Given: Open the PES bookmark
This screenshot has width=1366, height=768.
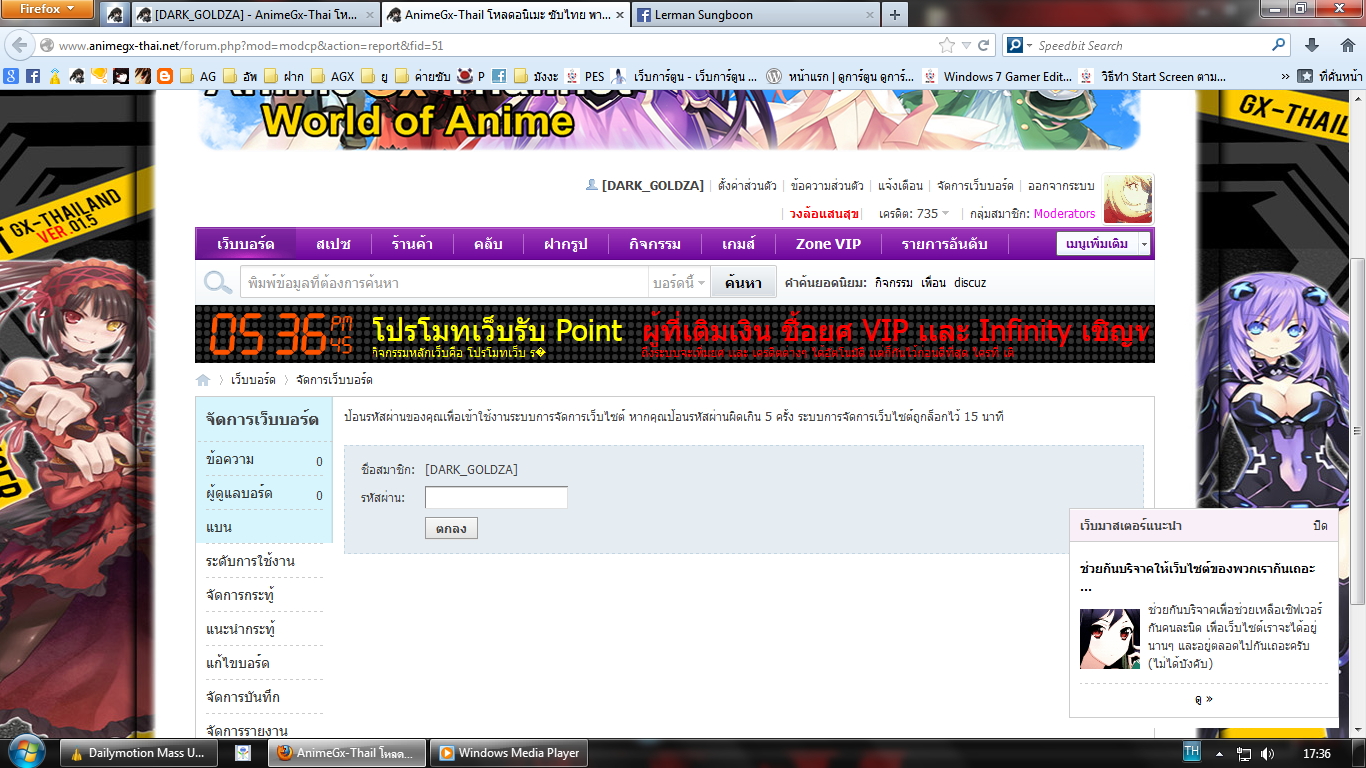Looking at the screenshot, I should pyautogui.click(x=585, y=76).
